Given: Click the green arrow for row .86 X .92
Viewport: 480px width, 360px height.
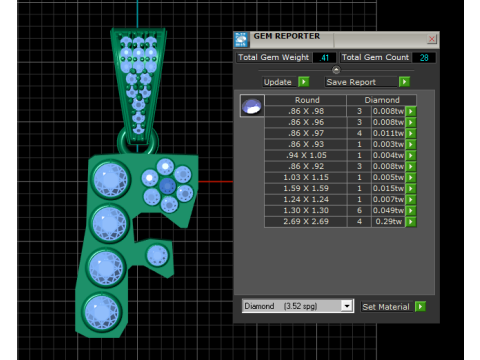Looking at the screenshot, I should coord(411,166).
